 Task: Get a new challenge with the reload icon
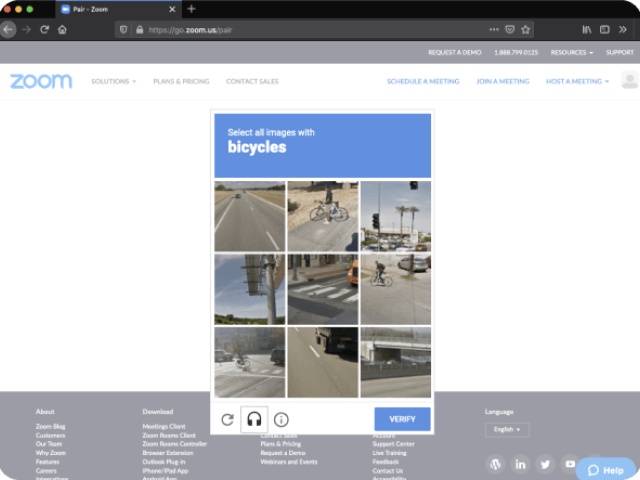tap(227, 419)
